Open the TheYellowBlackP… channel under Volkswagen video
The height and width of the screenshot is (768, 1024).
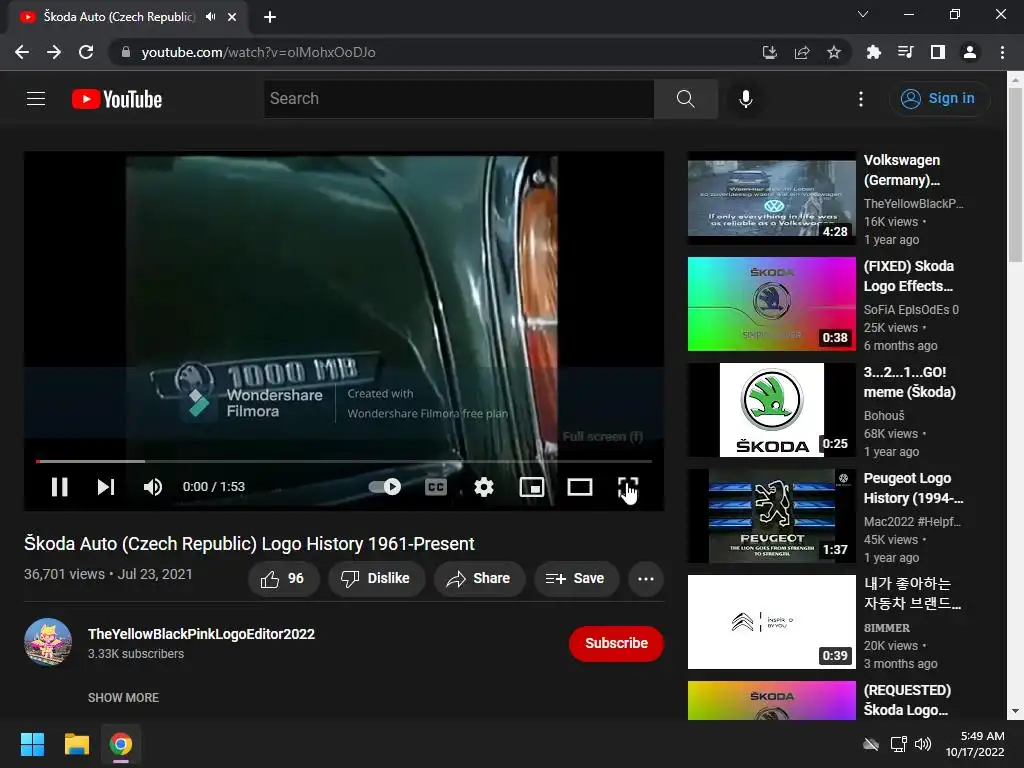point(913,204)
